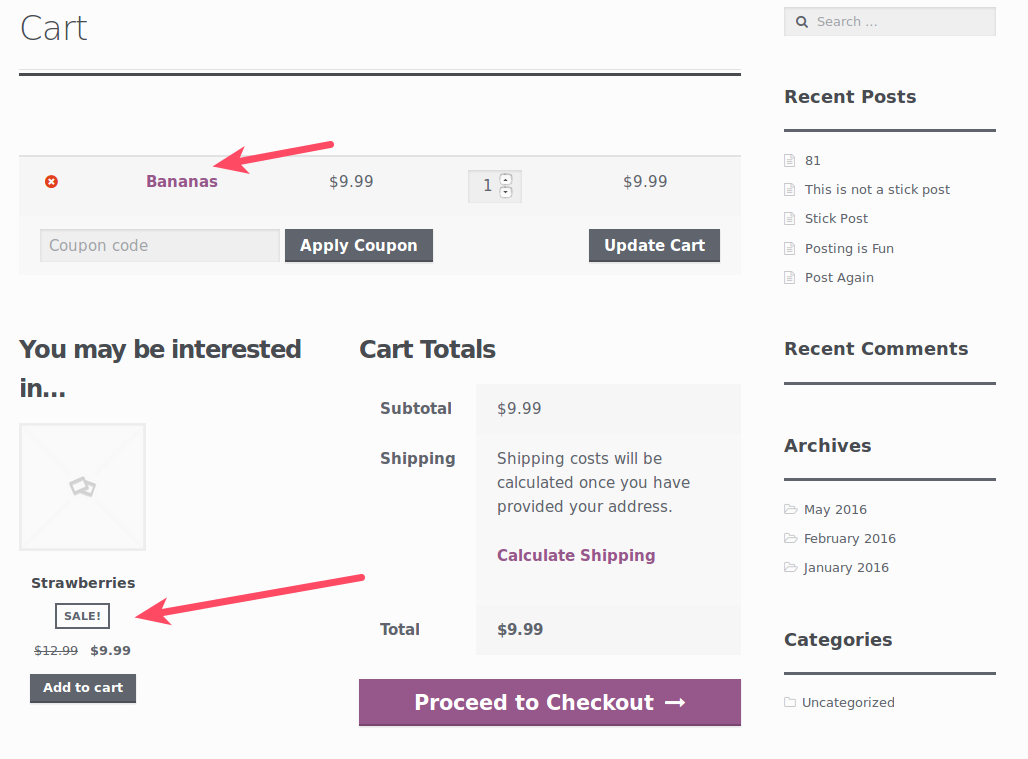Open the Posting is Fun post
The image size is (1028, 759).
tap(849, 248)
